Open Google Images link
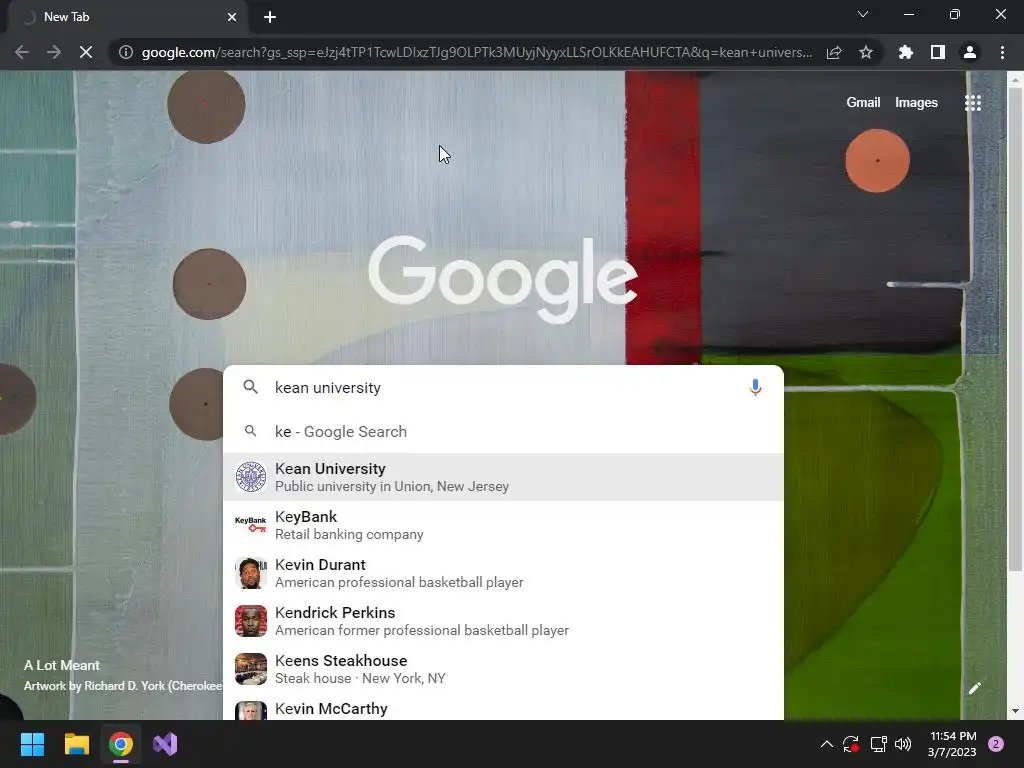Screen dimensions: 1024x768 coord(916,103)
